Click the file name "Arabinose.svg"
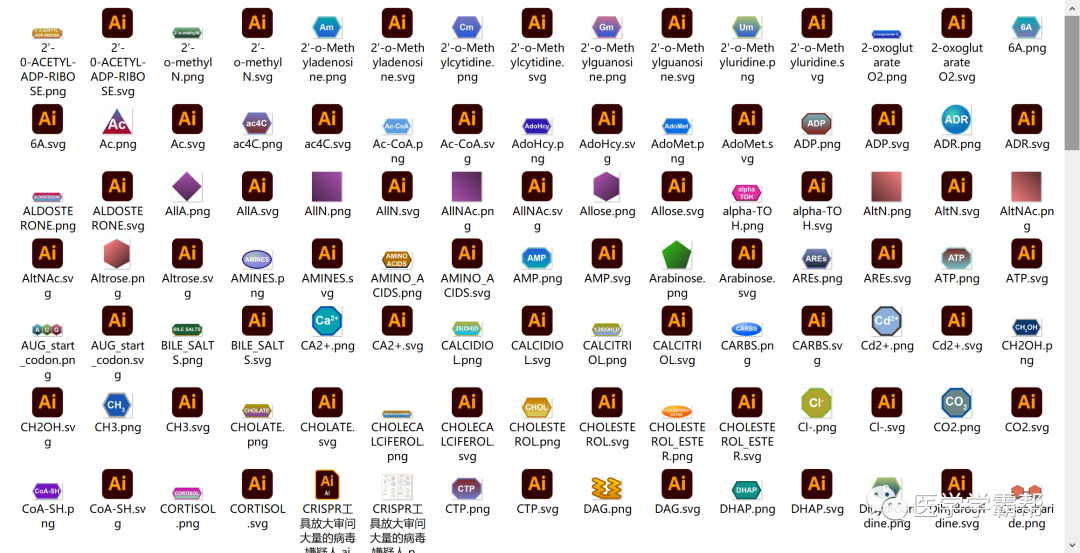 (x=747, y=286)
